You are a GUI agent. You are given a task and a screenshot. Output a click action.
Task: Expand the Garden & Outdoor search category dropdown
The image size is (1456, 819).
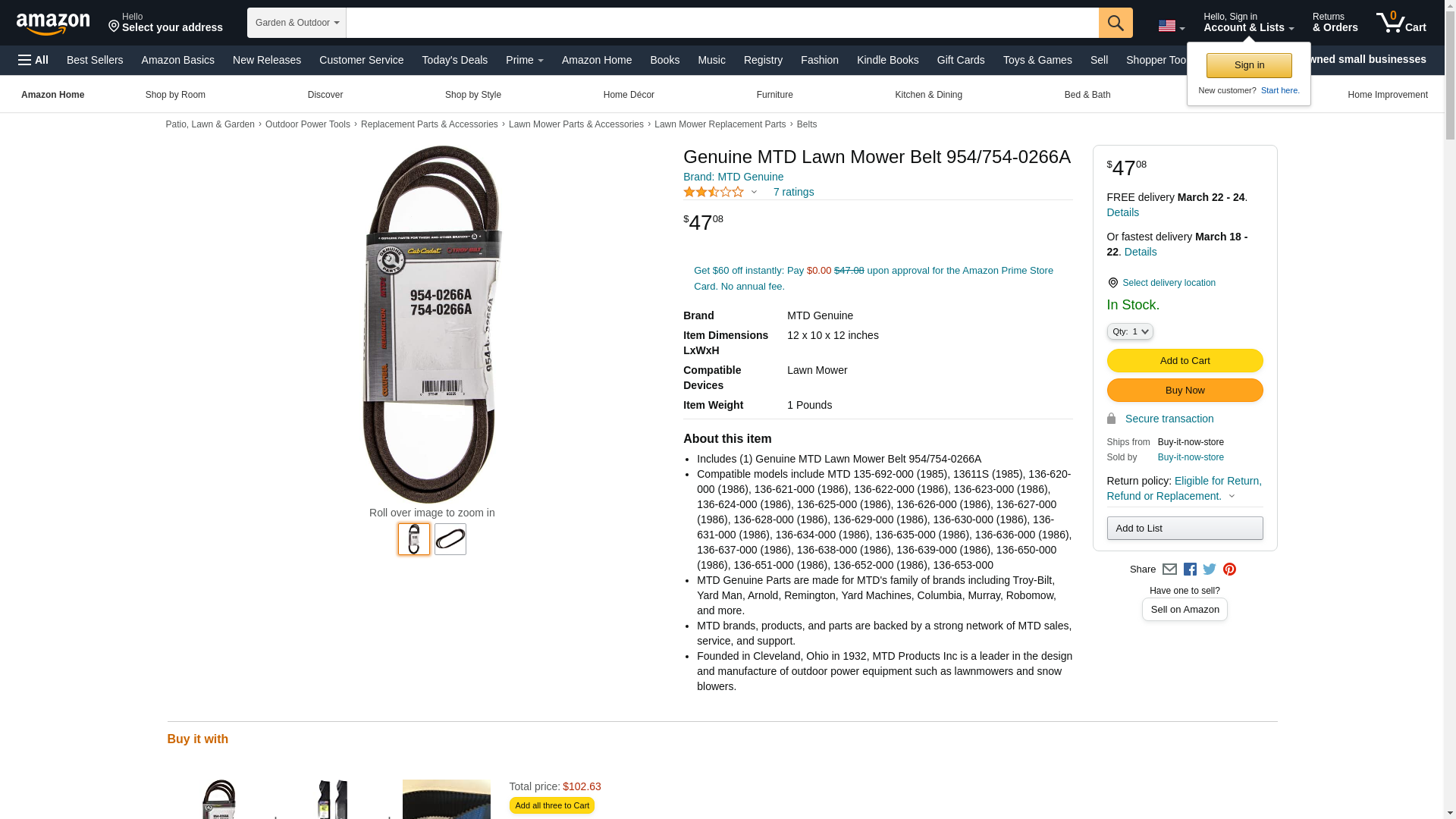point(297,23)
